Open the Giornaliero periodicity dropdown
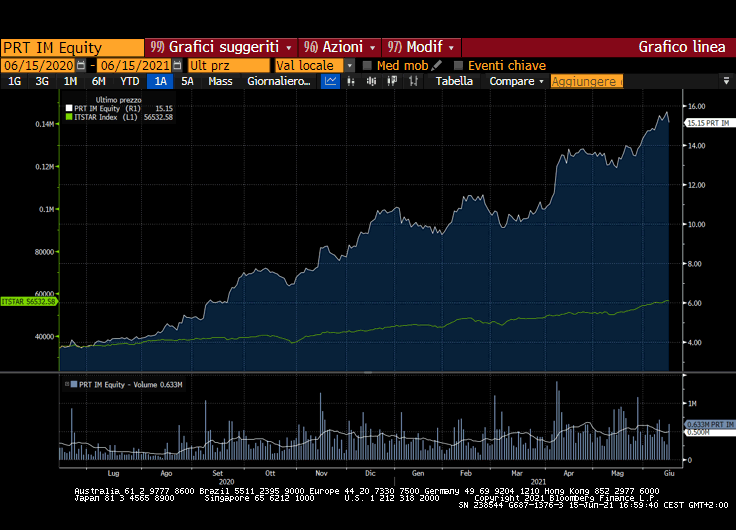This screenshot has width=736, height=530. [279, 81]
